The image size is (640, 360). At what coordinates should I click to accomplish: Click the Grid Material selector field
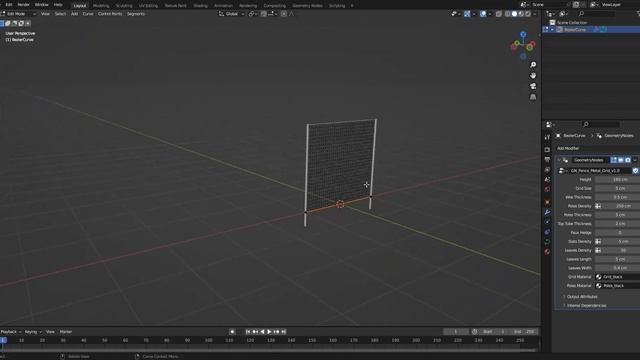(617, 277)
